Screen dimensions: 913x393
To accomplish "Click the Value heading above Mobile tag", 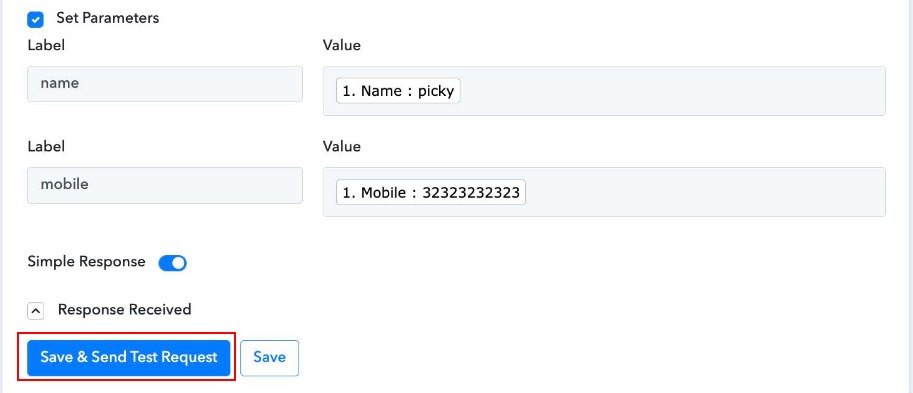I will [342, 146].
